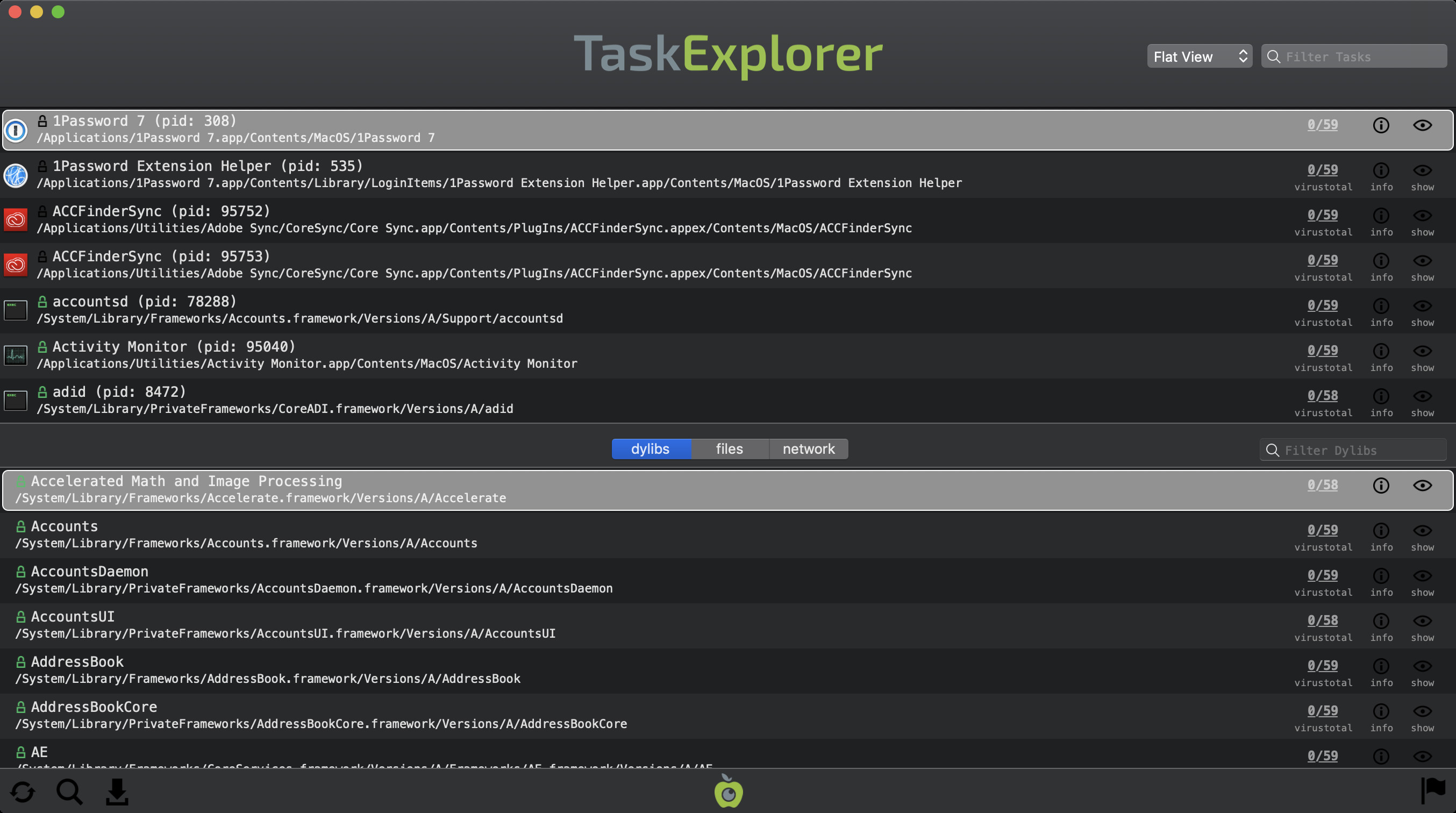
Task: Show ACCFinderSync pid 95752 via eye icon
Action: pyautogui.click(x=1422, y=216)
